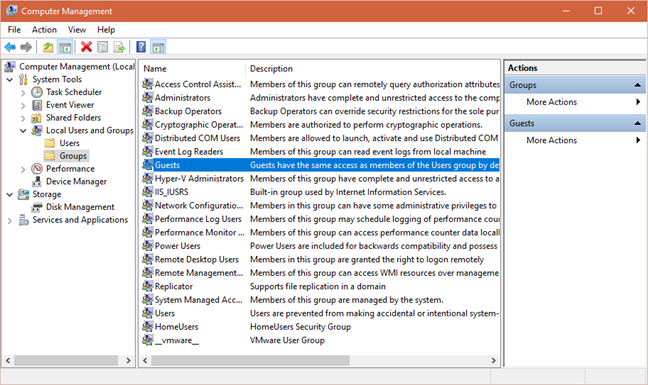Click the Task Scheduler clock icon

[37, 92]
